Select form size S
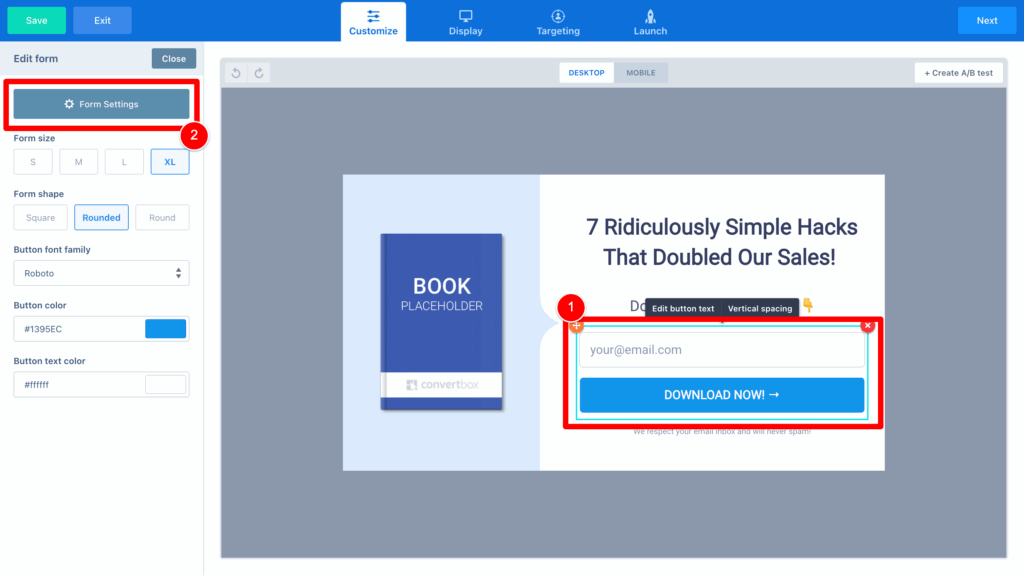Screen dimensions: 1024x576 pos(33,162)
